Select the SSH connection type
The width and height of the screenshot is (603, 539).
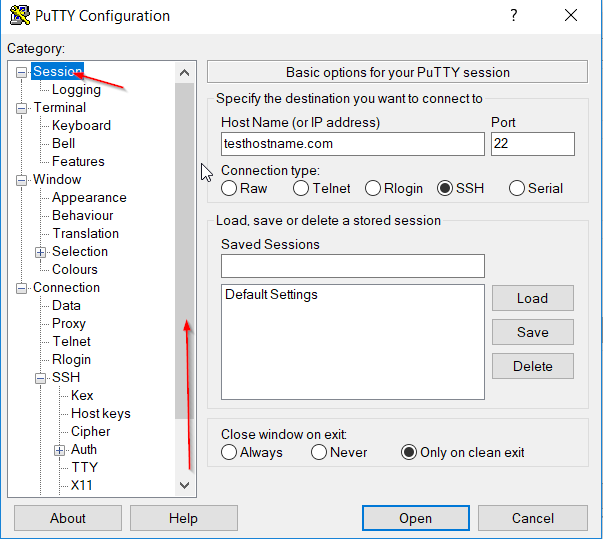tap(445, 188)
